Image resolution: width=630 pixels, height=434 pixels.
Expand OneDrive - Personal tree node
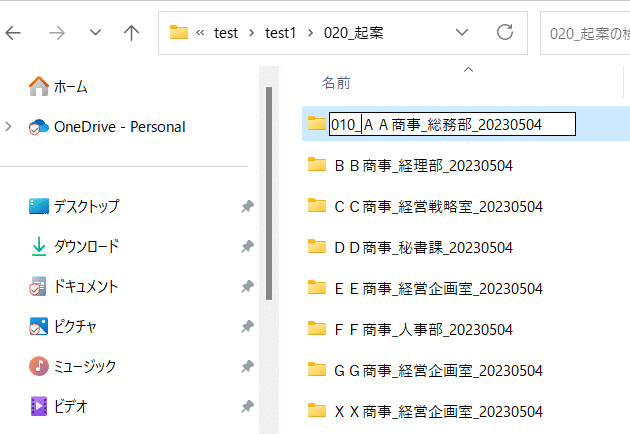coord(8,127)
